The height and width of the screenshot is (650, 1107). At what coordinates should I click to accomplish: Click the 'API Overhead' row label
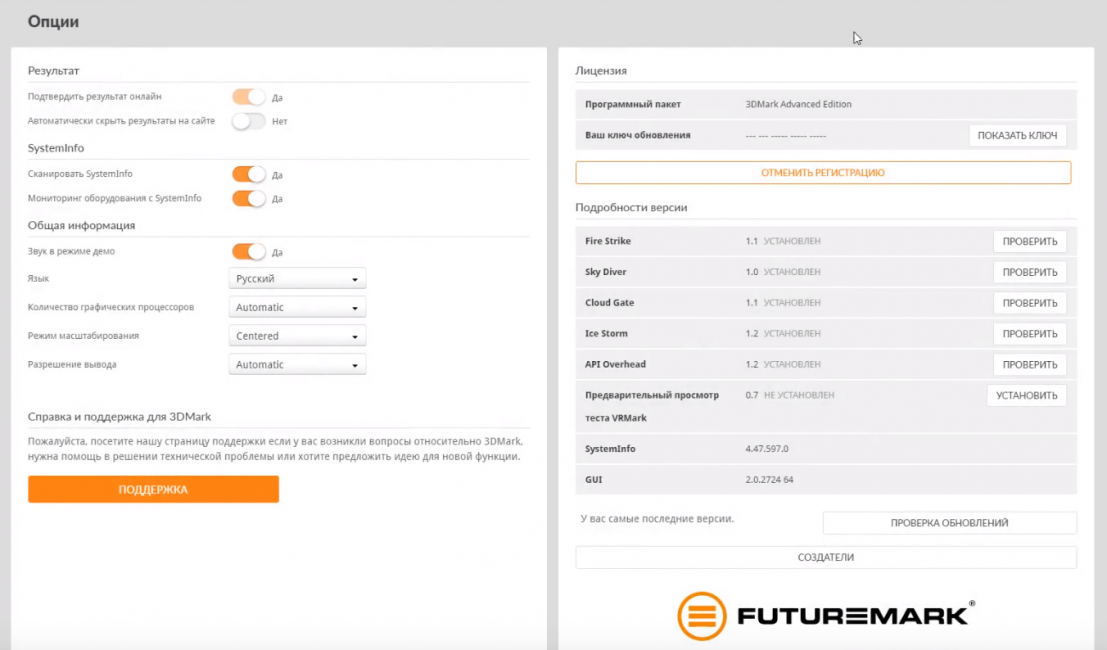(x=616, y=364)
